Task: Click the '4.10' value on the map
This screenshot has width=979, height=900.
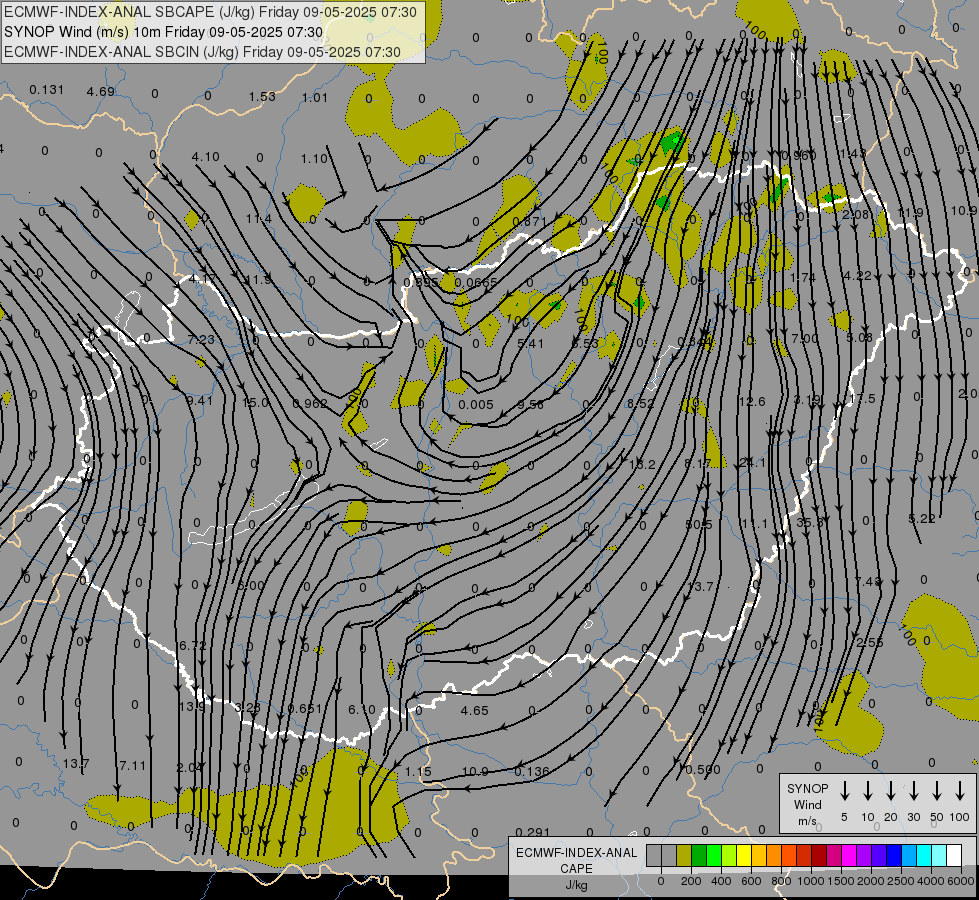Action: coord(206,157)
